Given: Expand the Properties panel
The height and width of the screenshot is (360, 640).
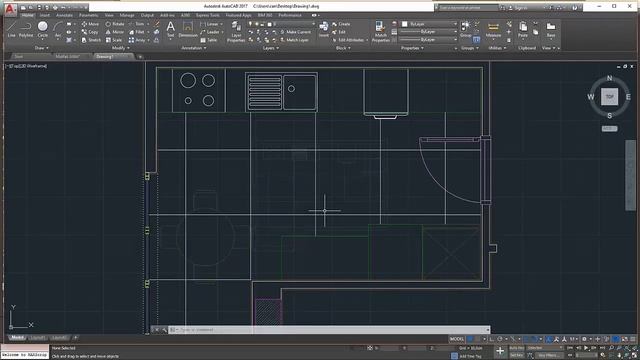Looking at the screenshot, I should [412, 48].
